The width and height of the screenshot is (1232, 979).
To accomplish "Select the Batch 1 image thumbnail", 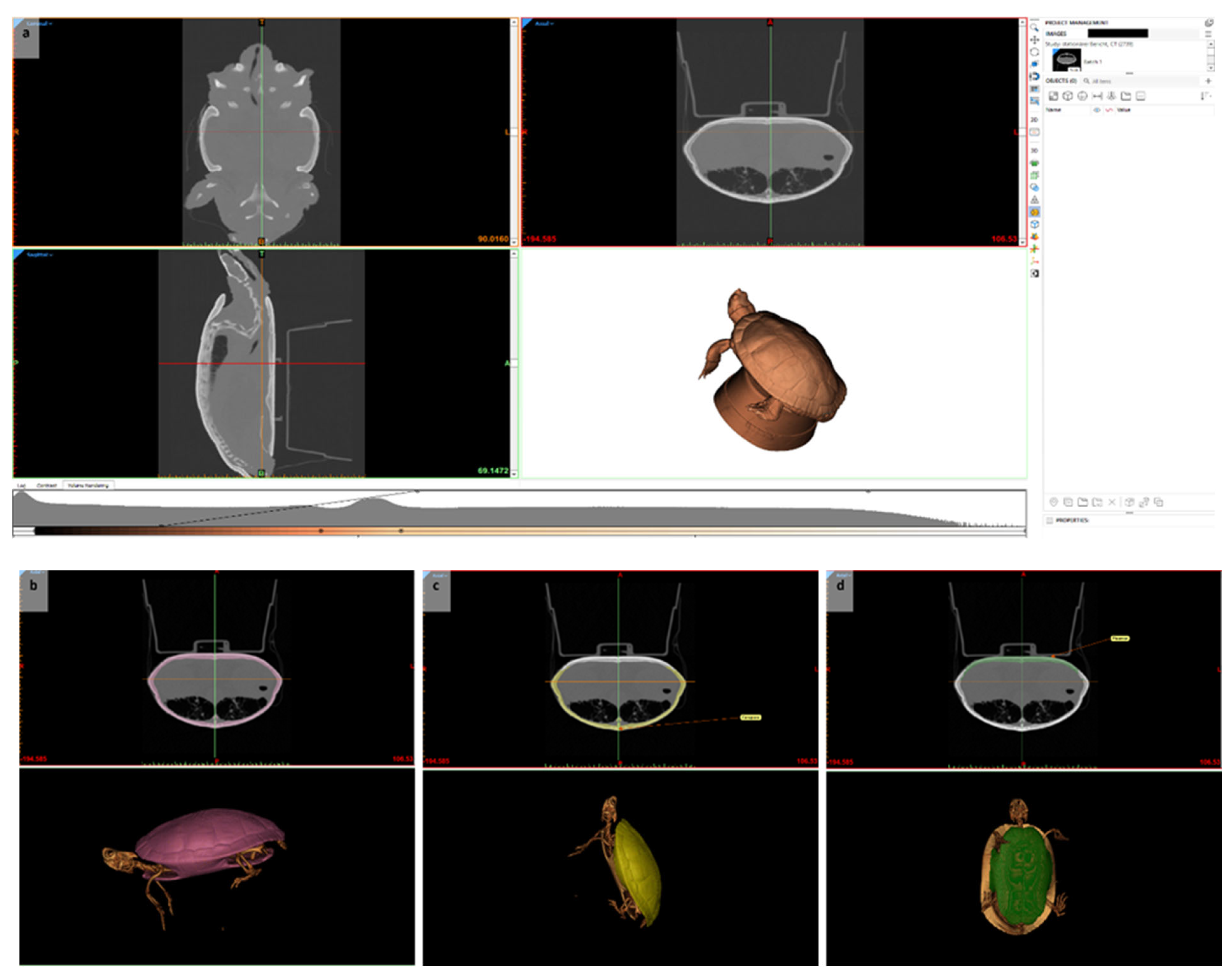I will tap(1066, 60).
